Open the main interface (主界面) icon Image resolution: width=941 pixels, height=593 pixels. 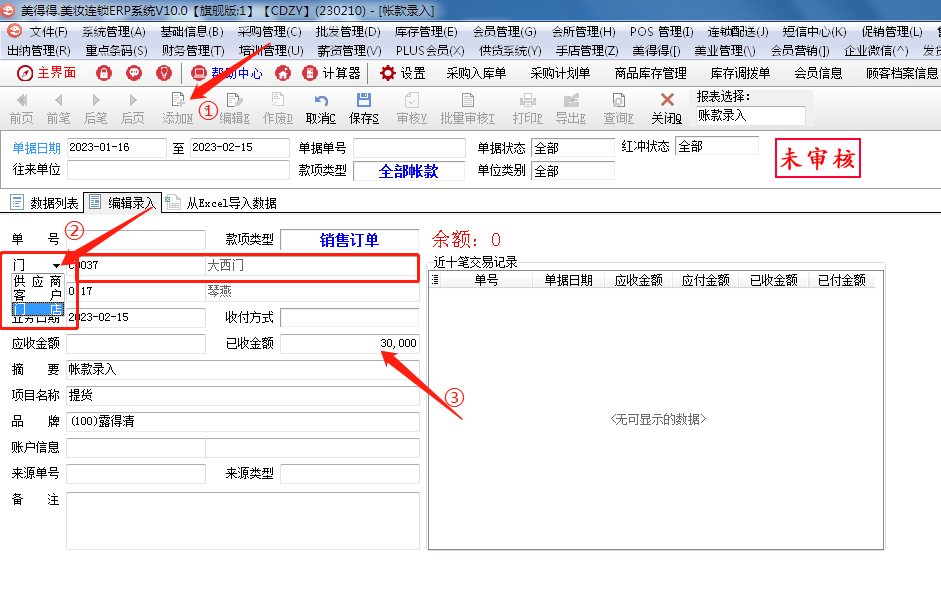point(47,73)
